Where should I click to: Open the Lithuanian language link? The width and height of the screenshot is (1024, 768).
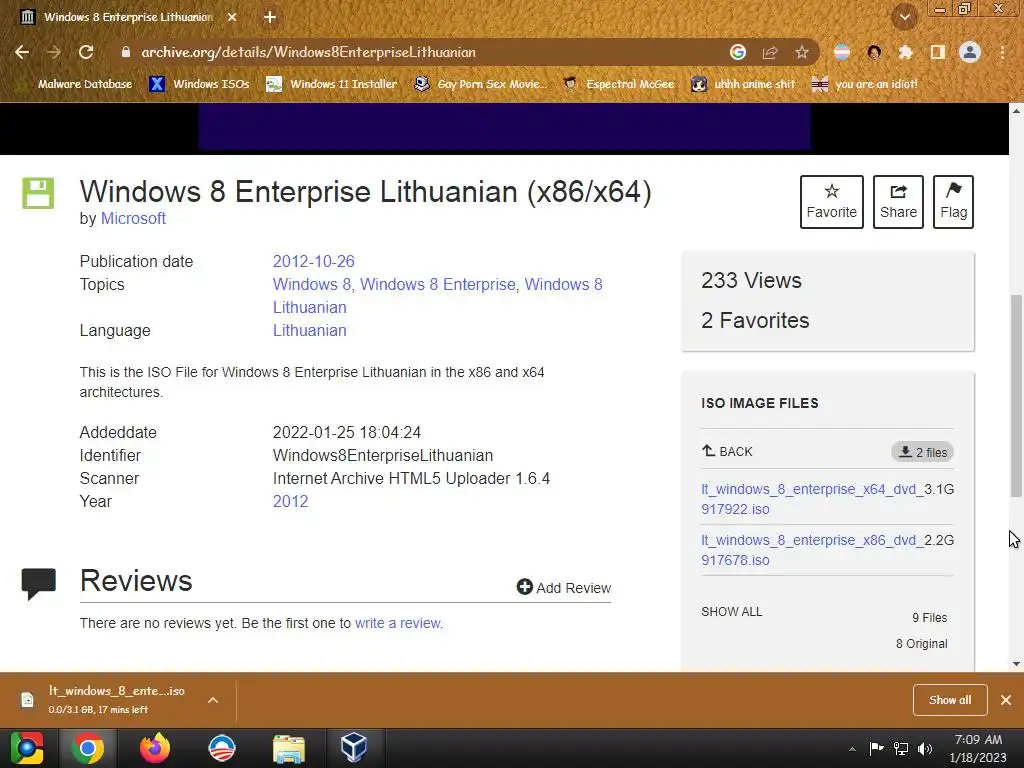pyautogui.click(x=310, y=330)
